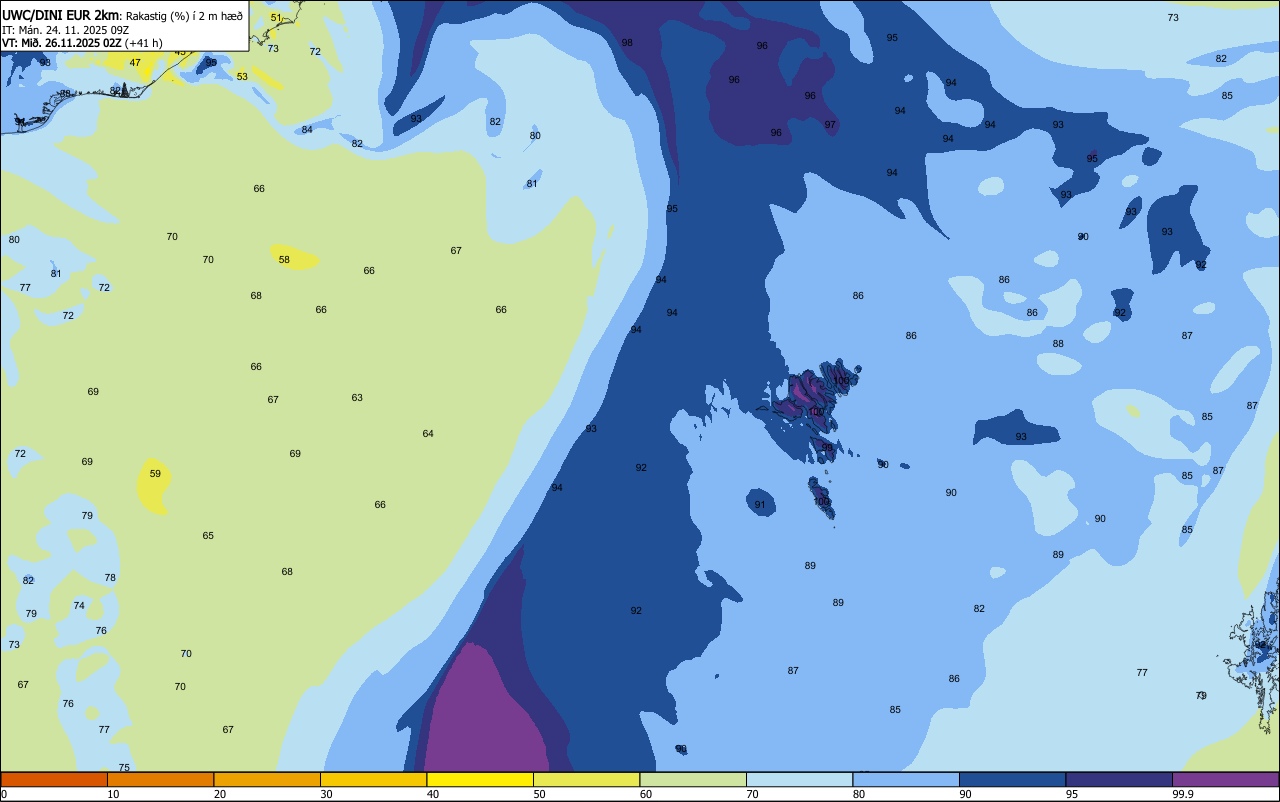Click the humidity value '64' on the map
The image size is (1280, 802).
tap(428, 433)
